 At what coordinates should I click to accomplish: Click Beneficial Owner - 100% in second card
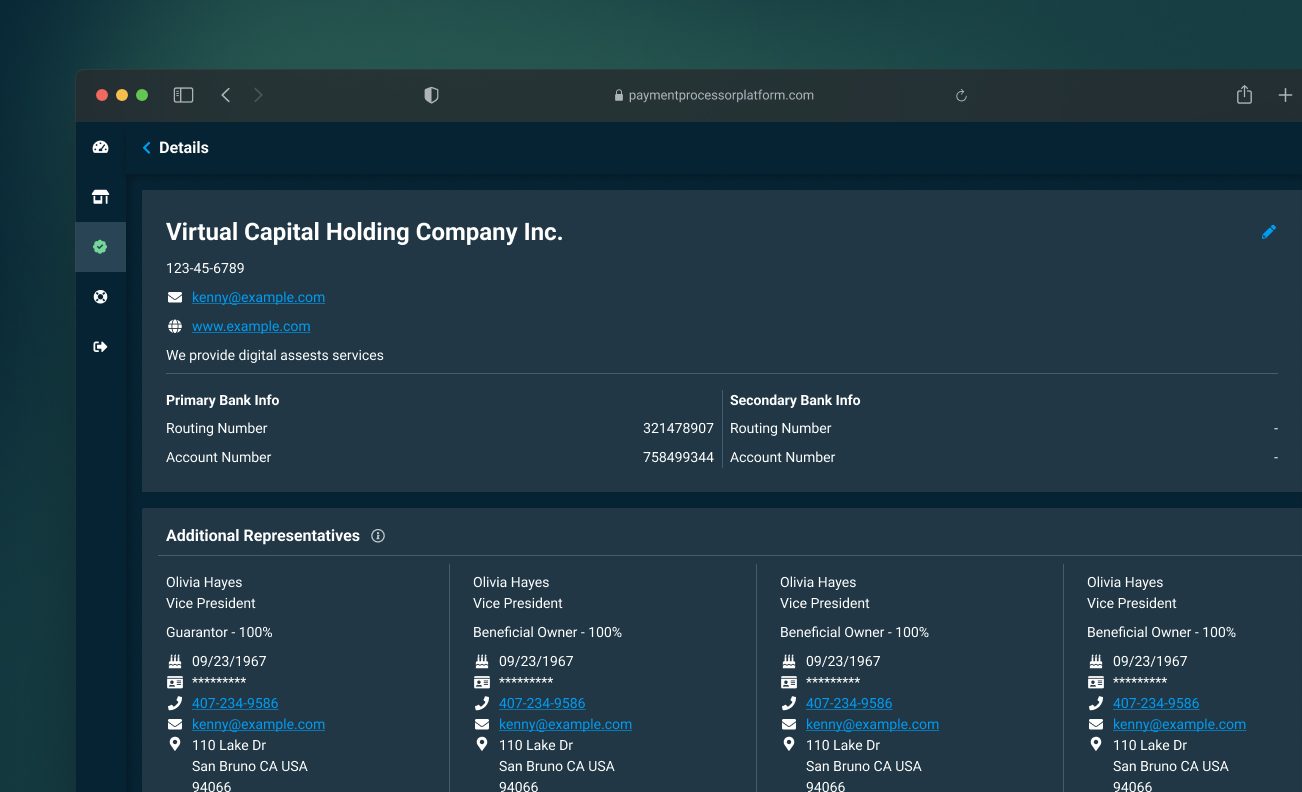tap(547, 632)
